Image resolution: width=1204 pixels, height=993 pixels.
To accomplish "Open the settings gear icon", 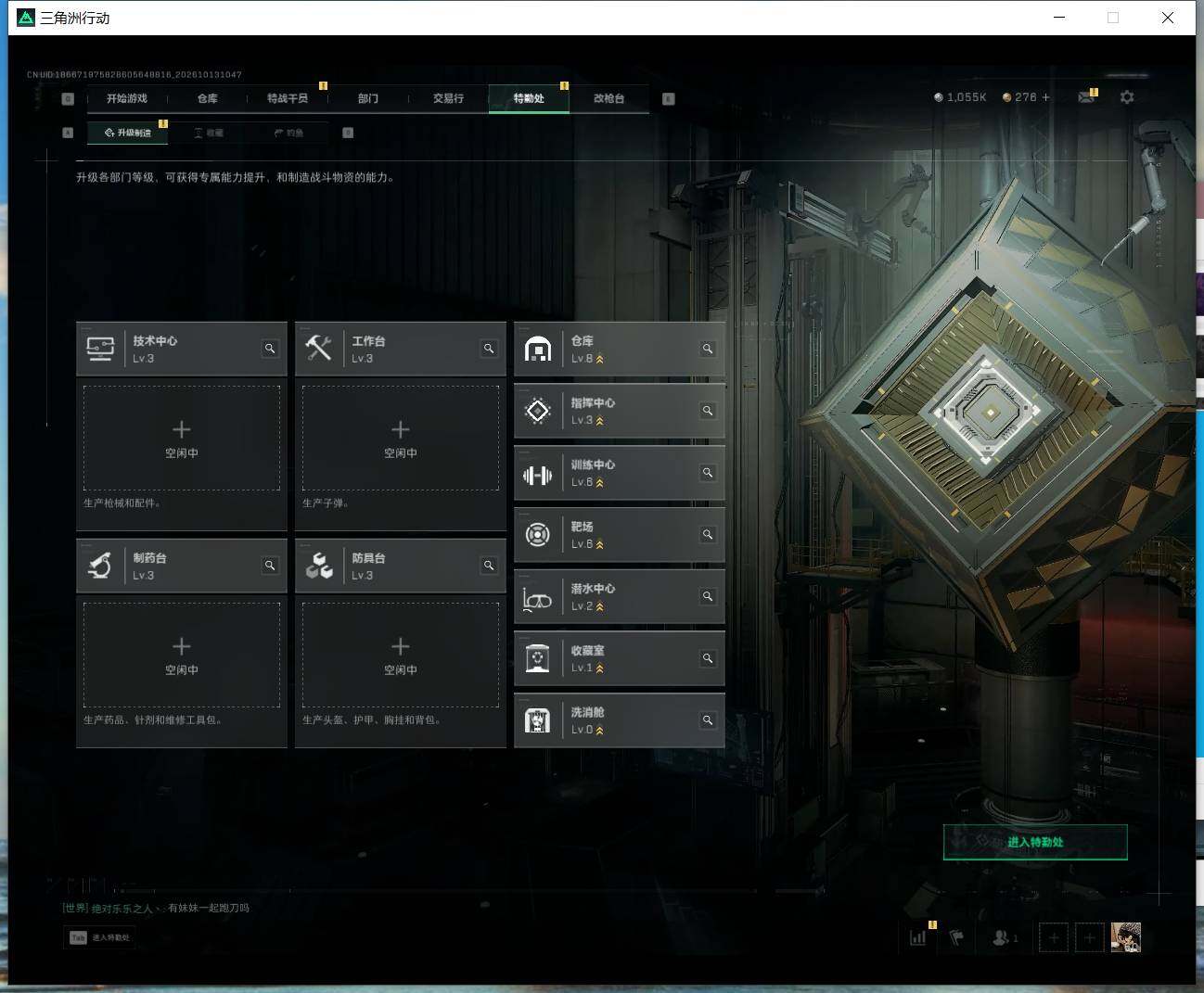I will tap(1127, 97).
